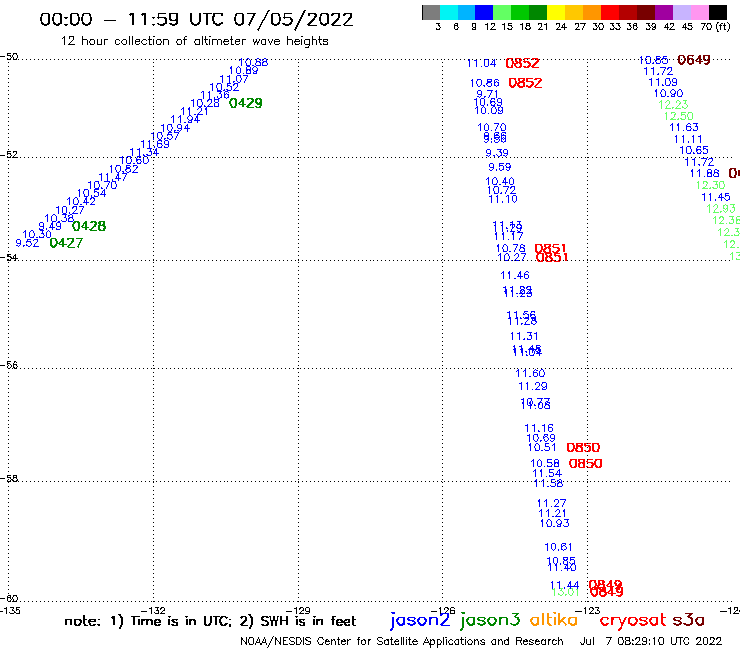Click the cyan swatch in the legend bar

(449, 12)
